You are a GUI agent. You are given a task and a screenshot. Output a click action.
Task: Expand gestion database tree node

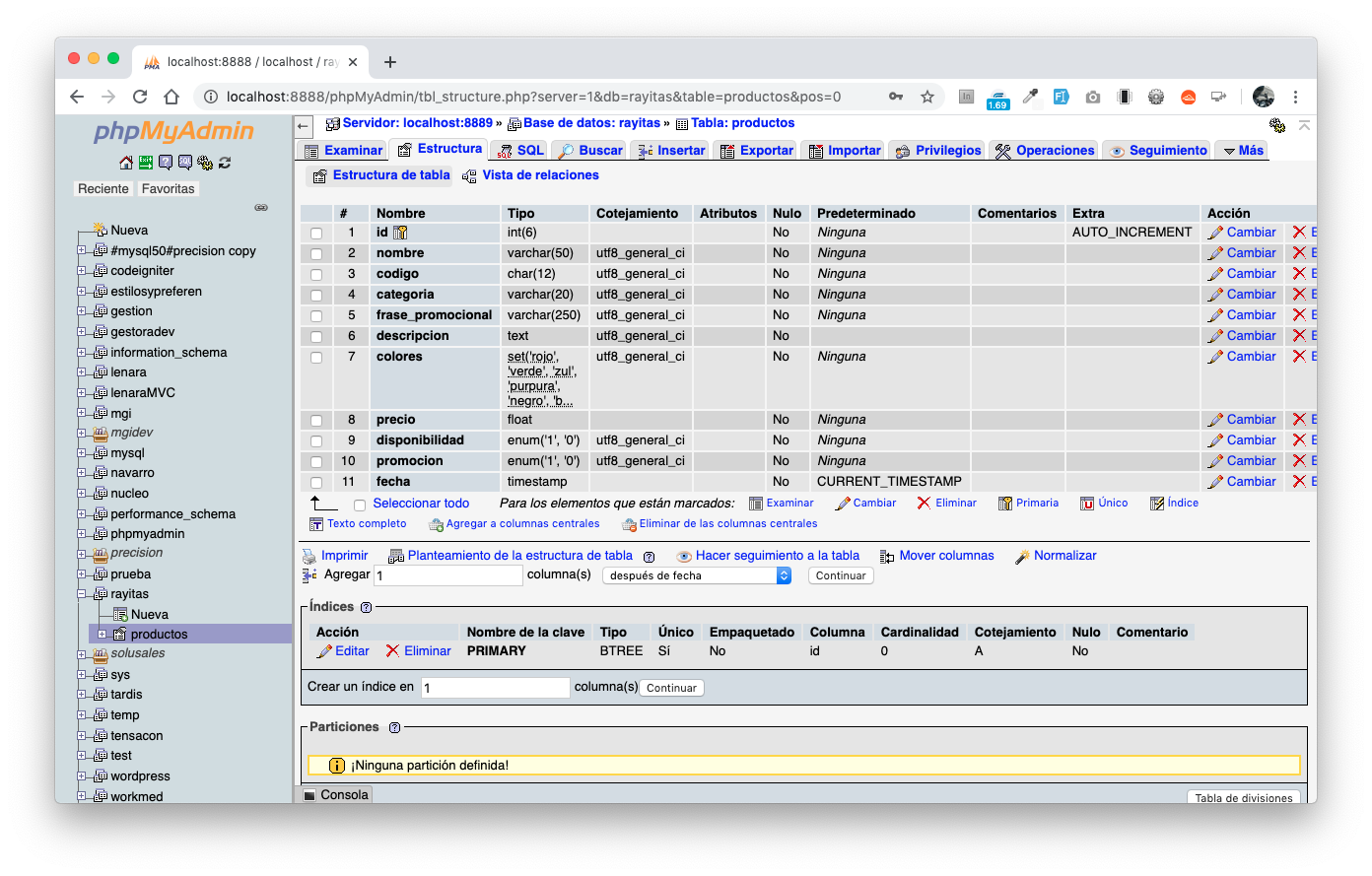82,310
